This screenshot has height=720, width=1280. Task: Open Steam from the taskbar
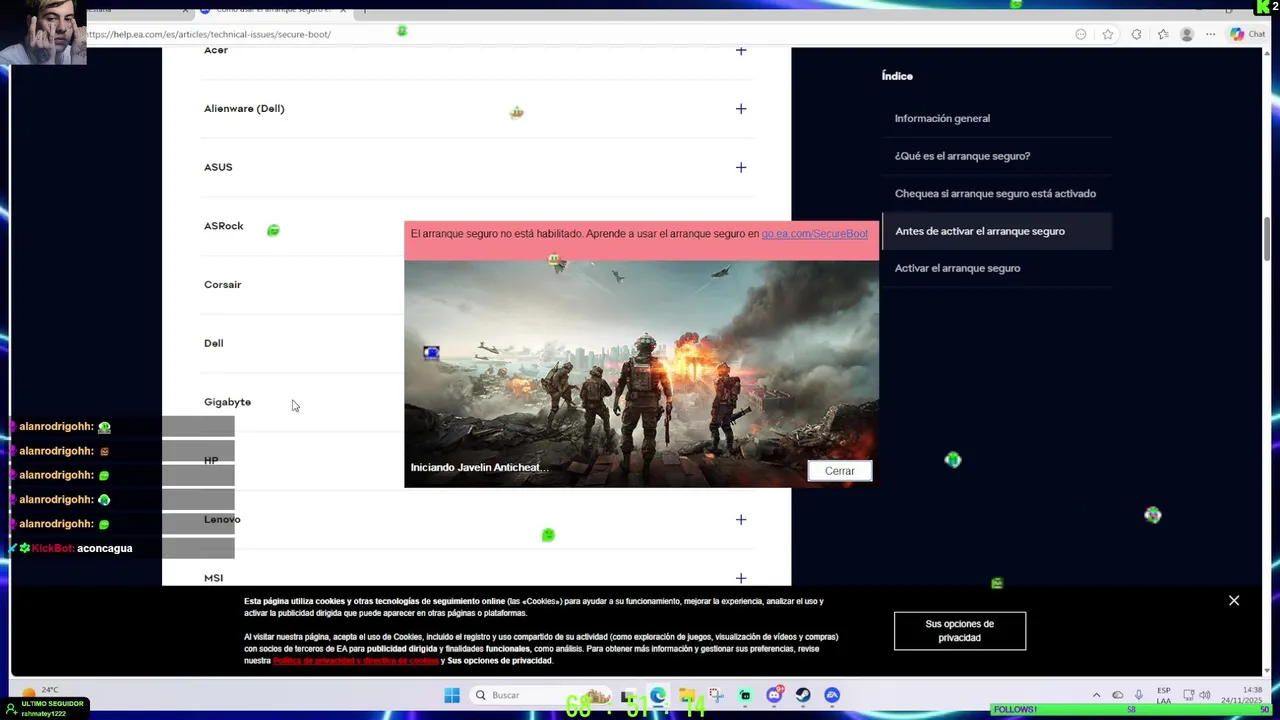pos(803,695)
